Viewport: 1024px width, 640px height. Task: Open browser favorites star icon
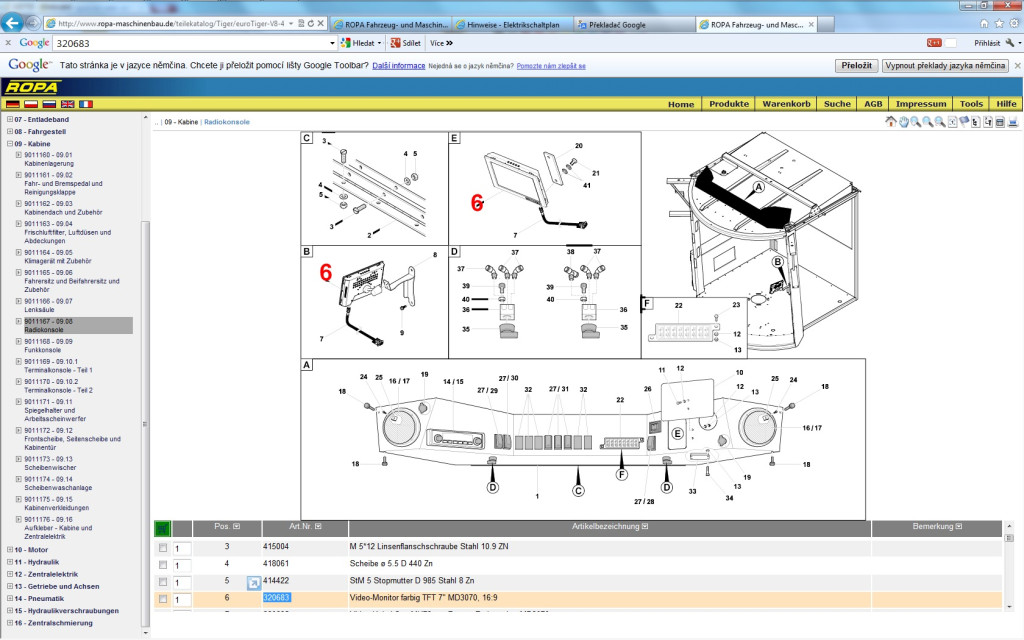coord(999,24)
